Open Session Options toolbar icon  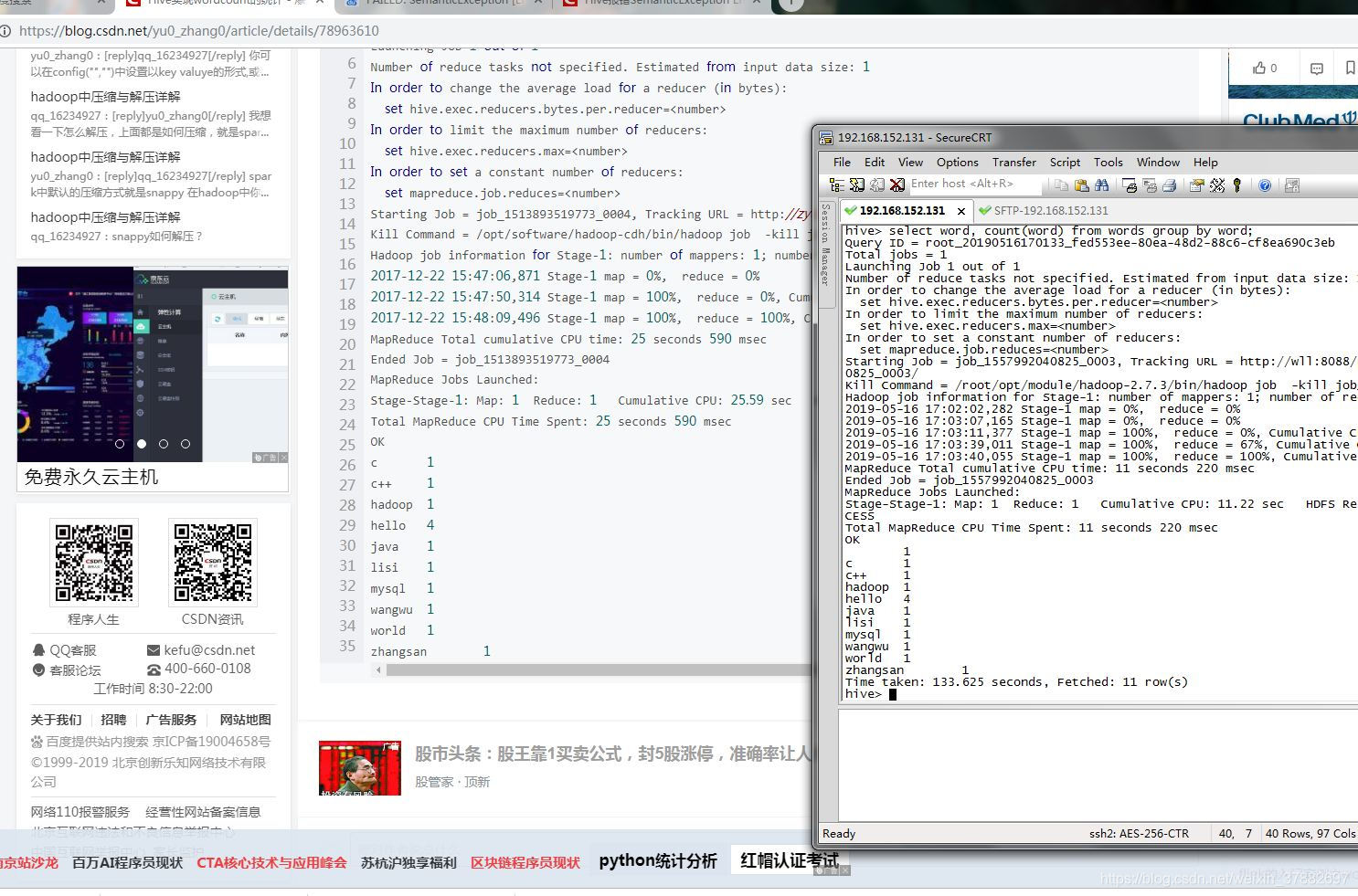coord(1196,185)
